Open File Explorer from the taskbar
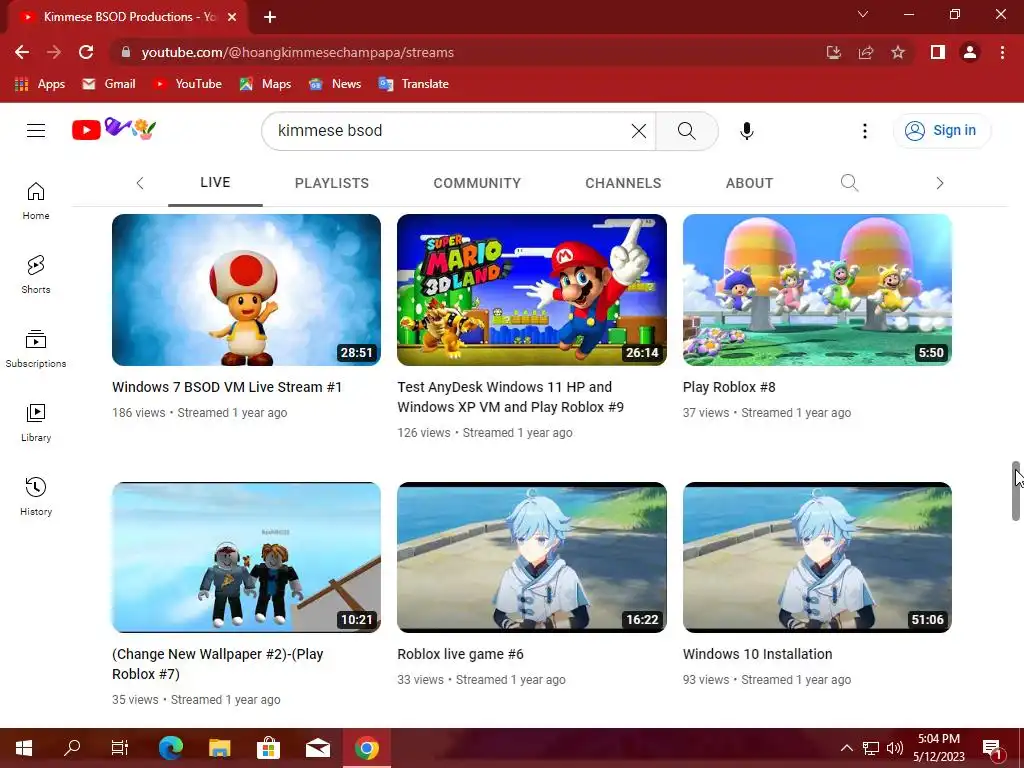 (x=219, y=748)
